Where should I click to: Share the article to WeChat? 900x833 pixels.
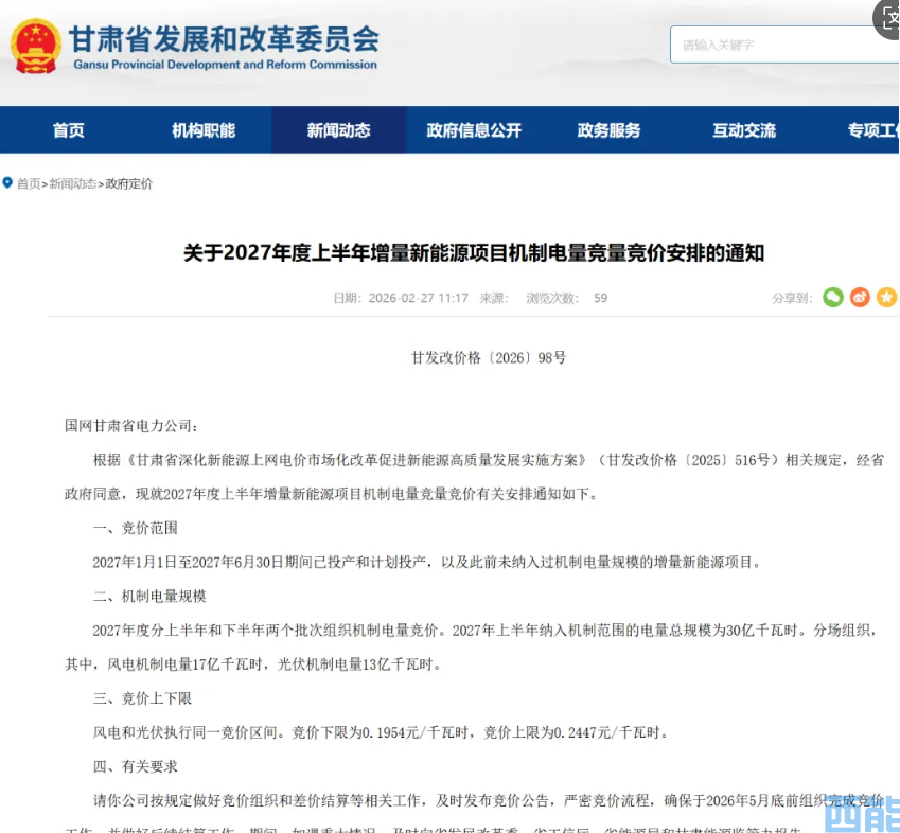point(833,297)
